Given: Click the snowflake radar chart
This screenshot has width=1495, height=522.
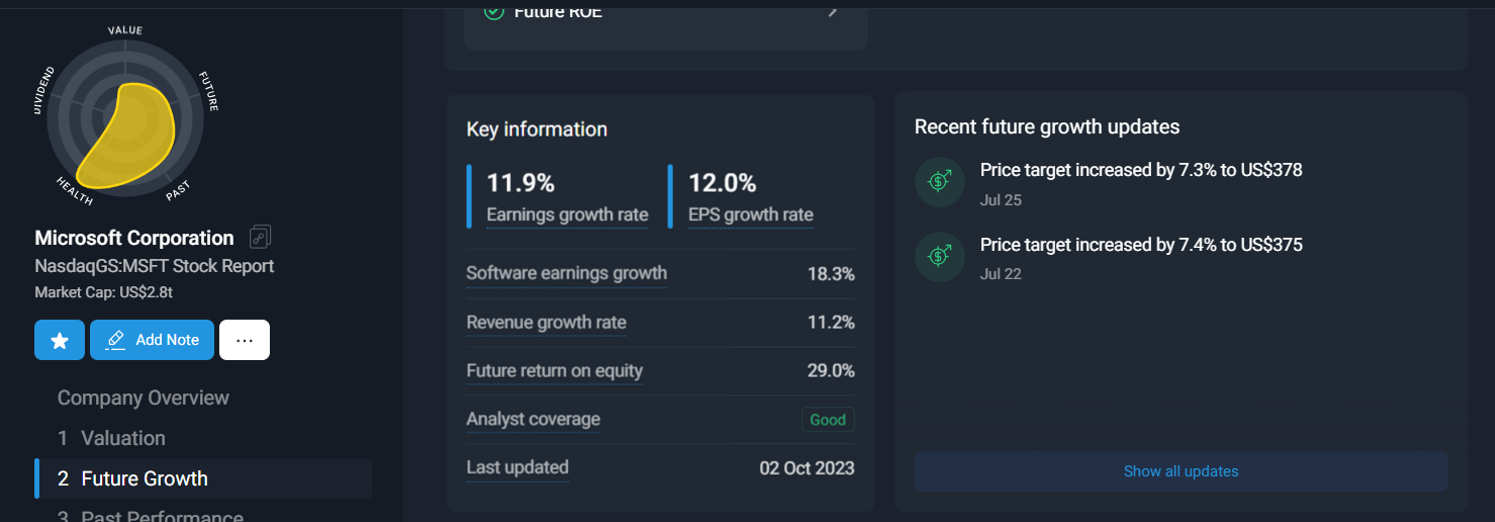Looking at the screenshot, I should pyautogui.click(x=124, y=118).
